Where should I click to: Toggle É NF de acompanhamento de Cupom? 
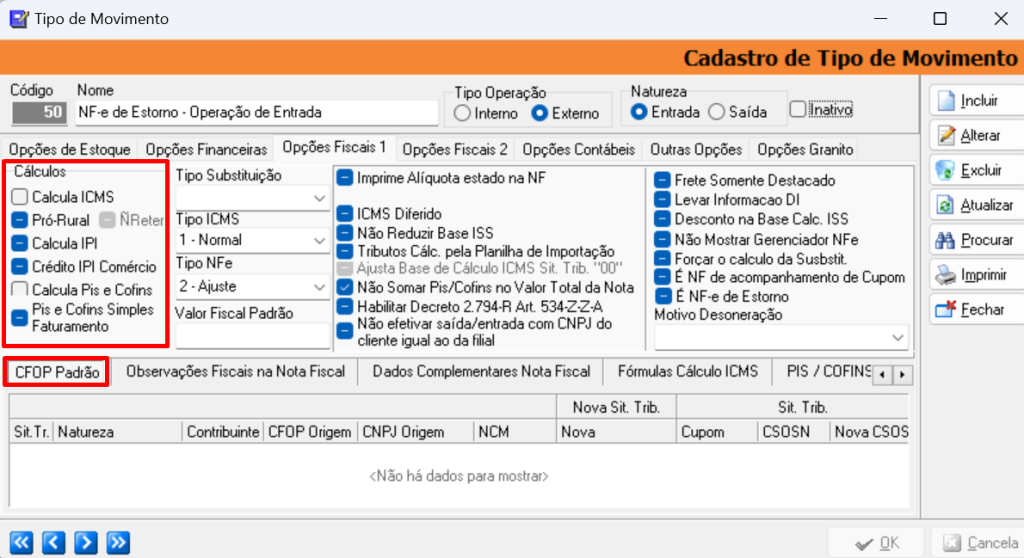click(662, 277)
